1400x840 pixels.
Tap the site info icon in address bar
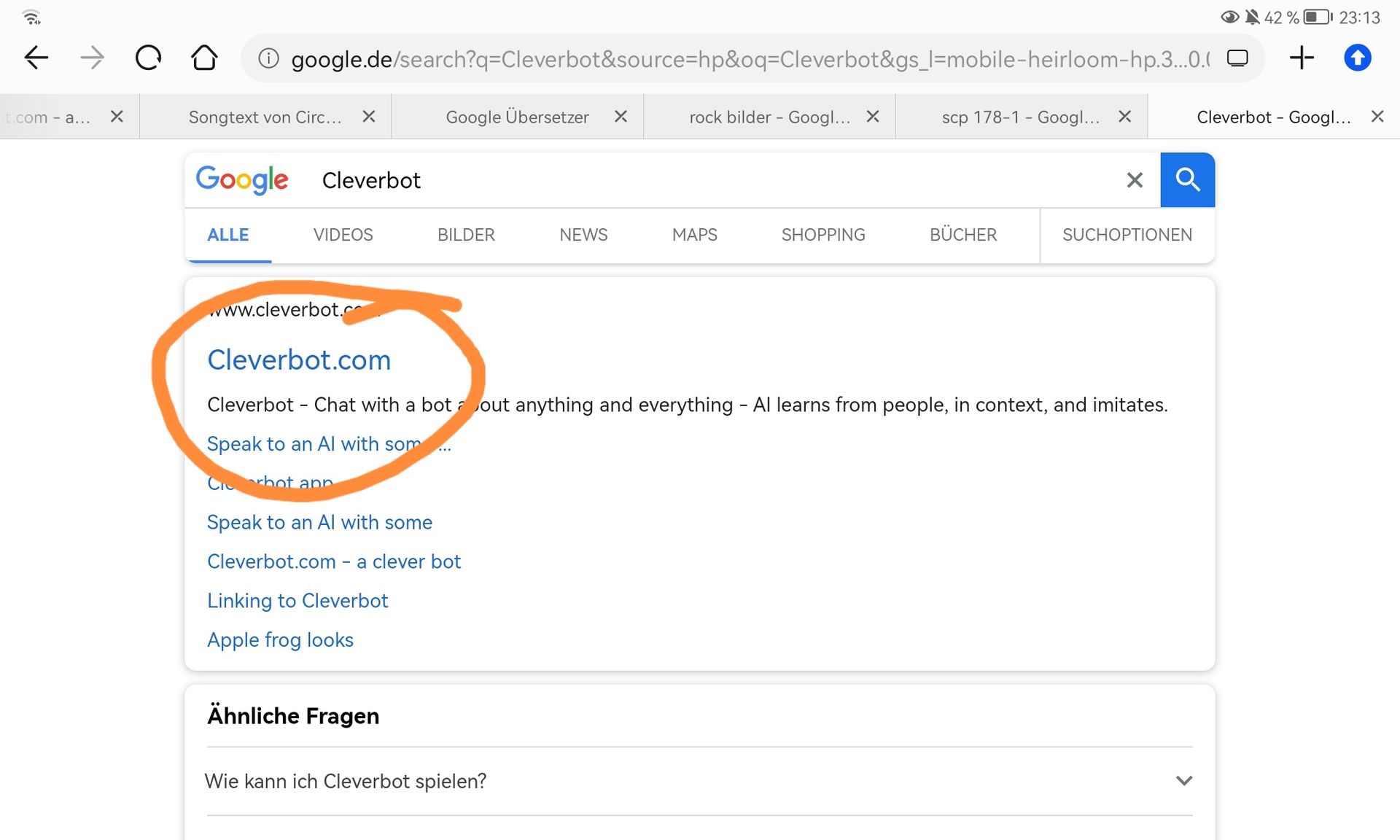pyautogui.click(x=268, y=58)
